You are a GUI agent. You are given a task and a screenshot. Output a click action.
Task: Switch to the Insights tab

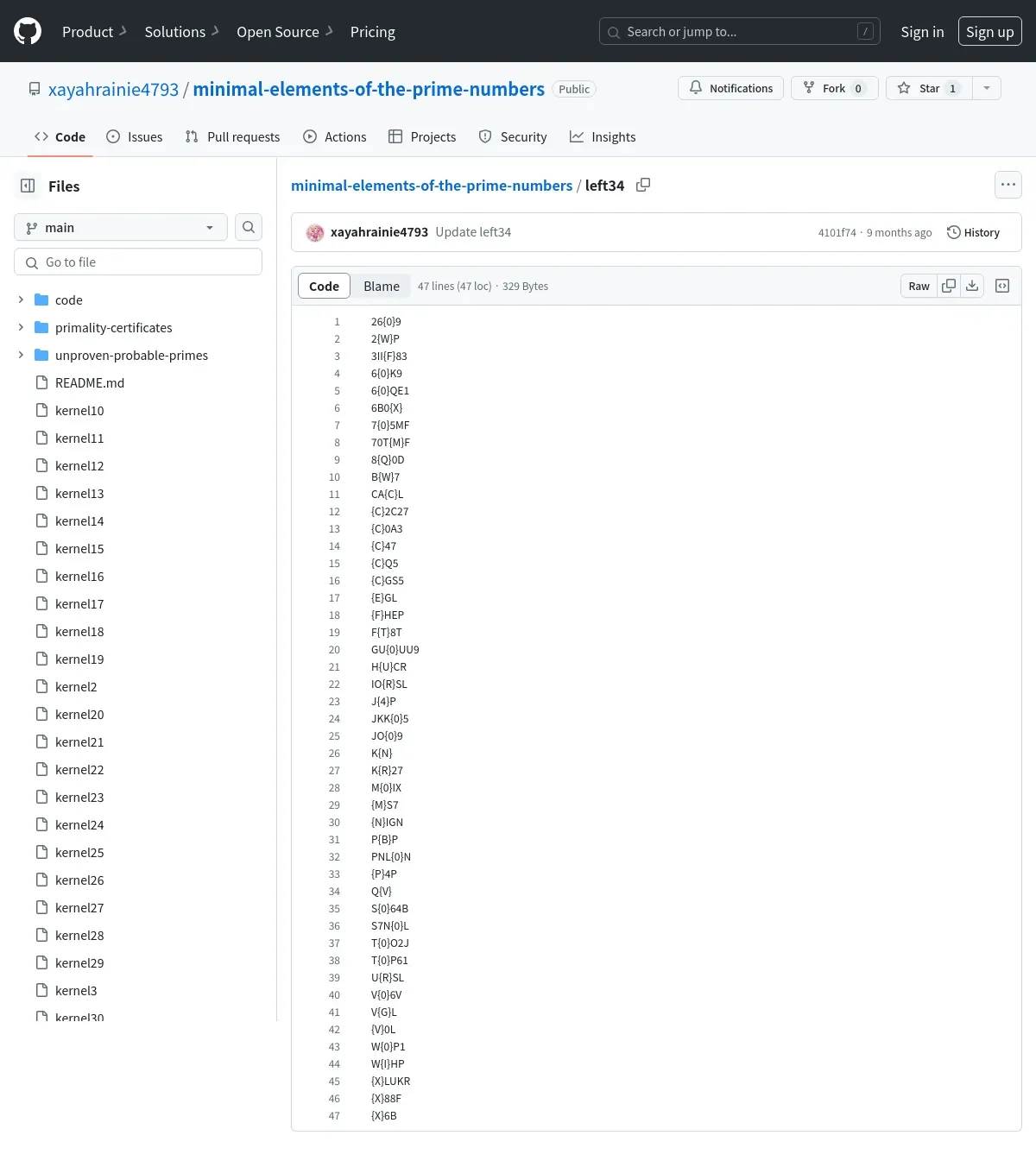click(603, 136)
